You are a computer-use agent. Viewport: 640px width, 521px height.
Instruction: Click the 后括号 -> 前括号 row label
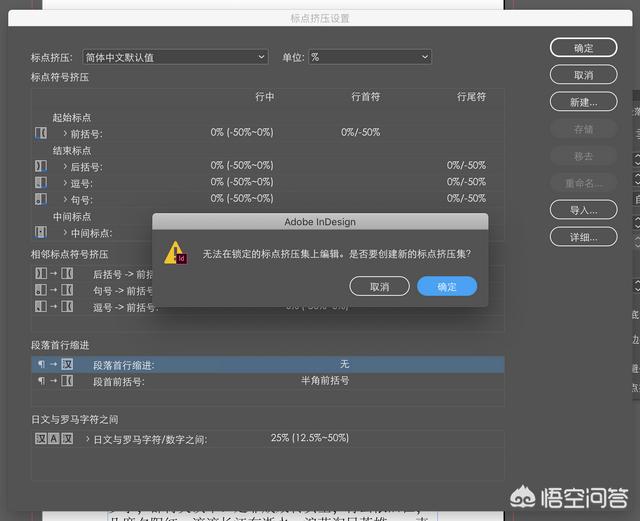tap(122, 274)
